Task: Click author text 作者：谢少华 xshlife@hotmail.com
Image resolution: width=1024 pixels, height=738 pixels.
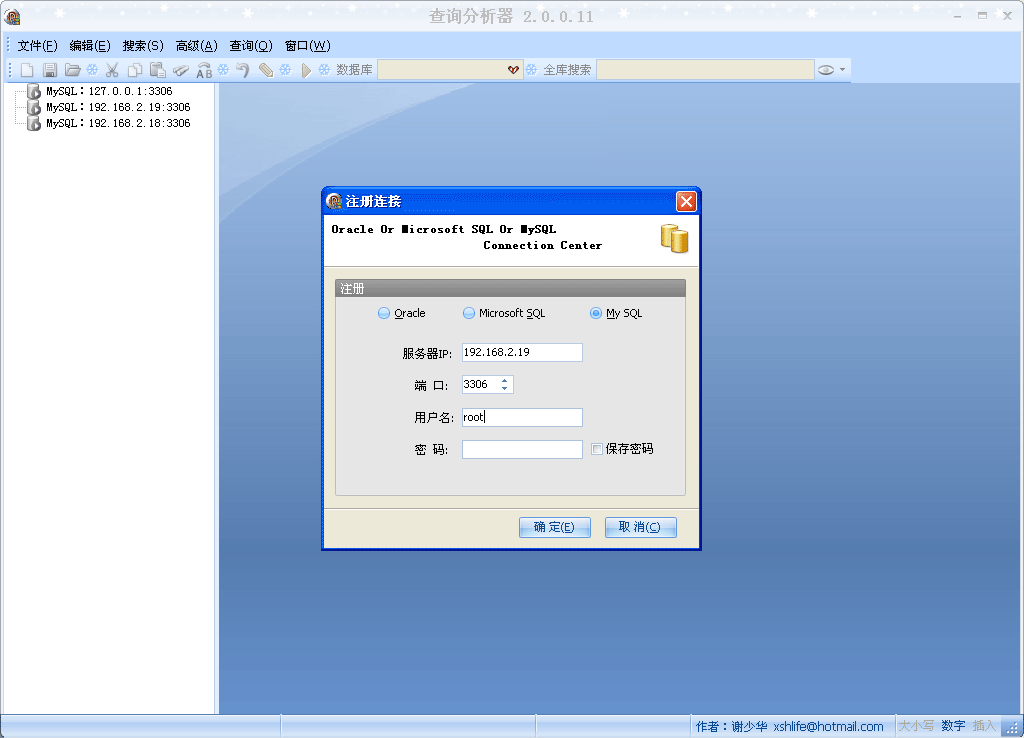Action: (790, 726)
